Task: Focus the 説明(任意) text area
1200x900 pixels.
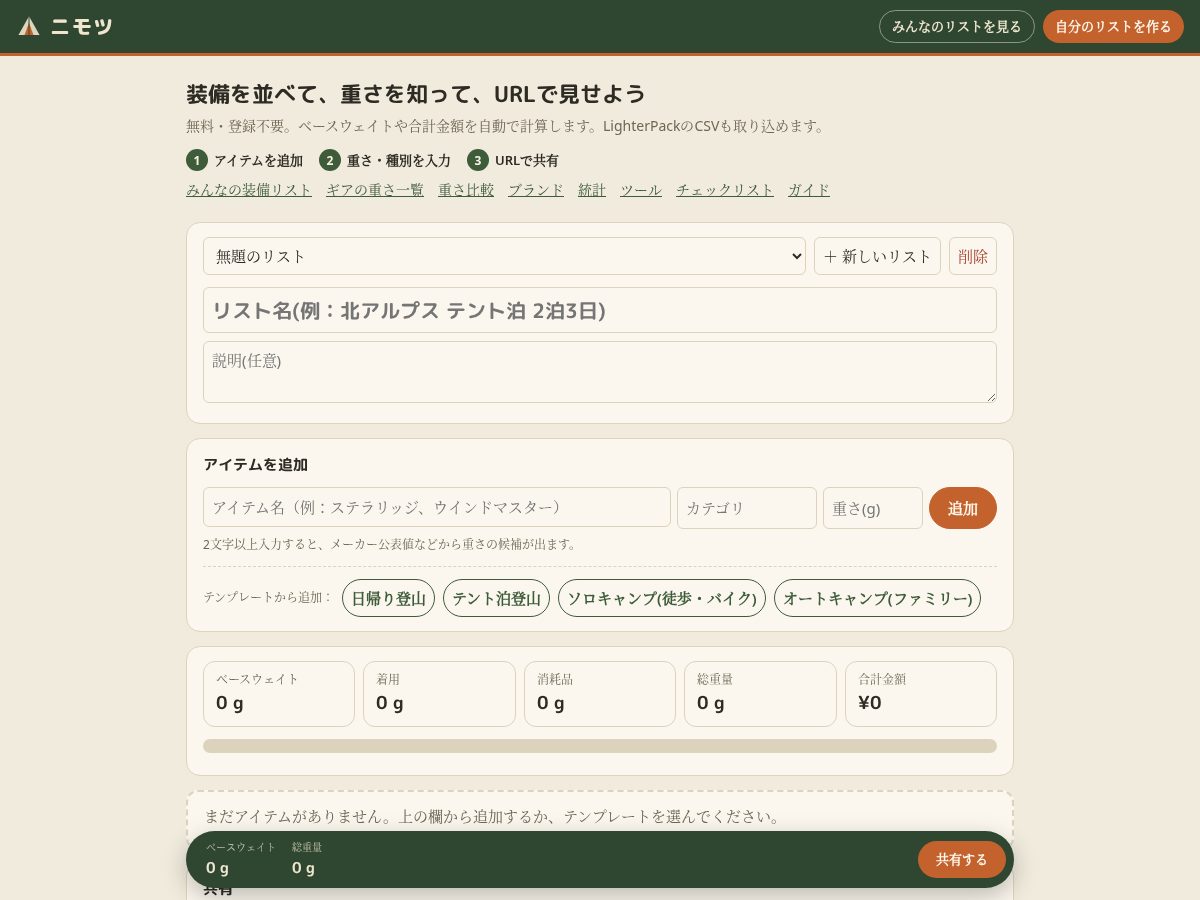Action: click(600, 372)
